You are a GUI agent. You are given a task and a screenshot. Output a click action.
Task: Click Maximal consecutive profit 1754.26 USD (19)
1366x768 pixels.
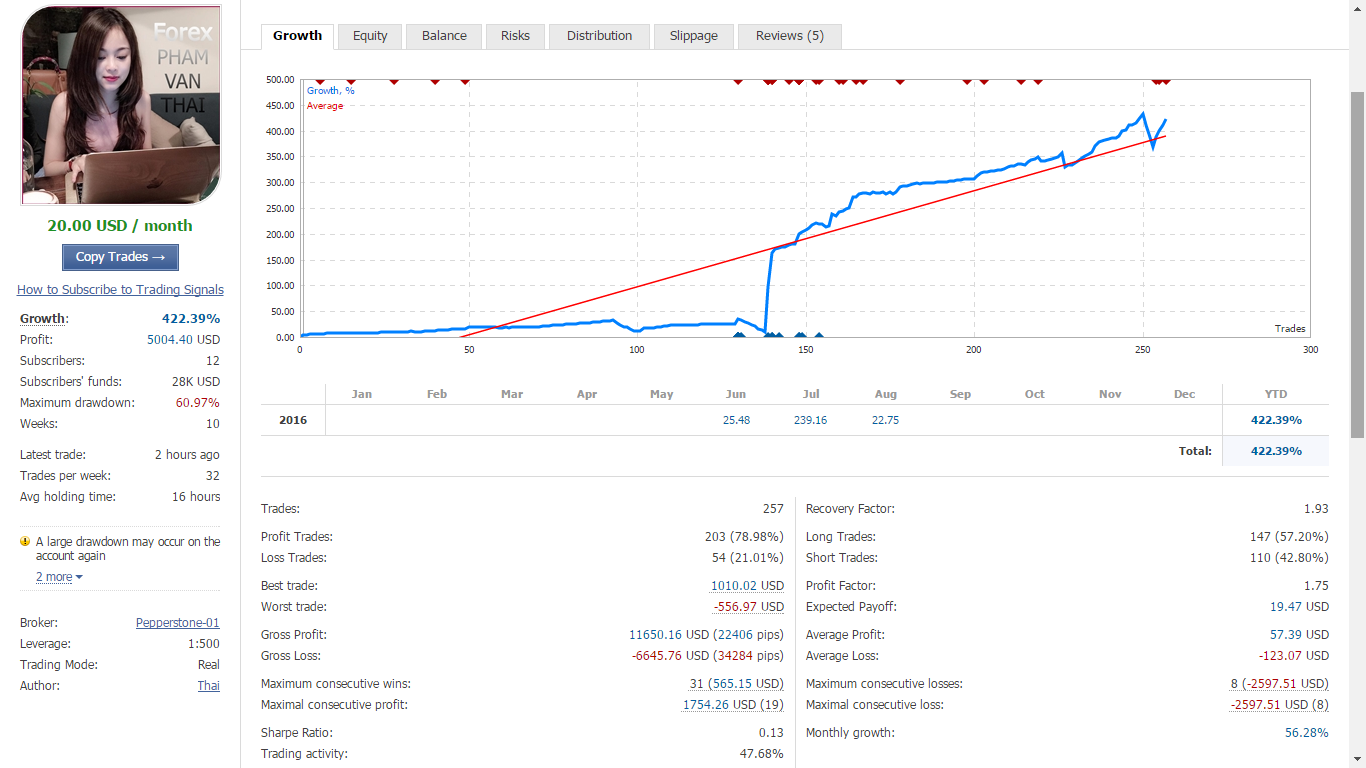[733, 705]
